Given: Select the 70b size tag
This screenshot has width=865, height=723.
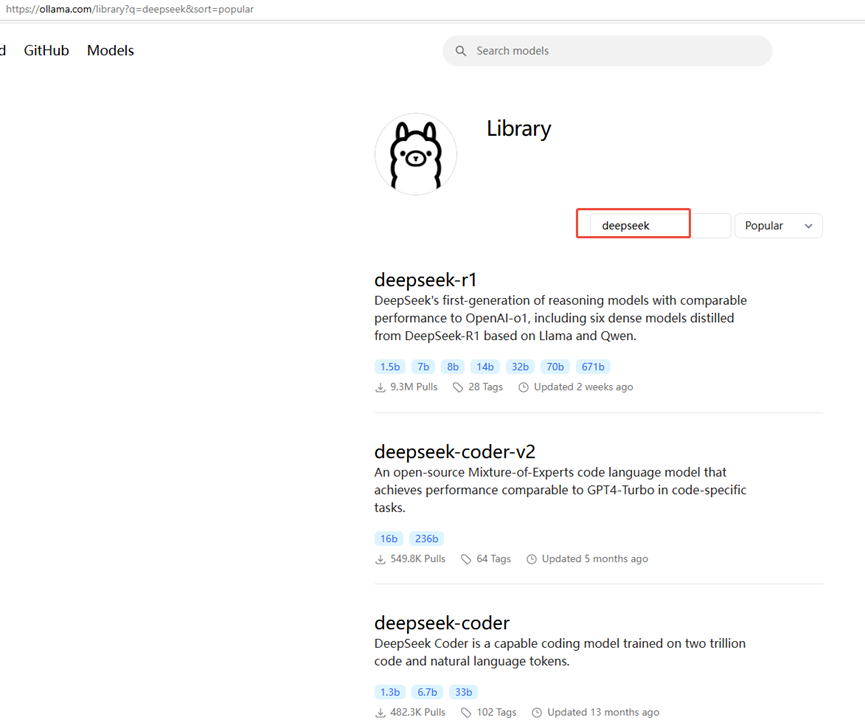Looking at the screenshot, I should 555,367.
